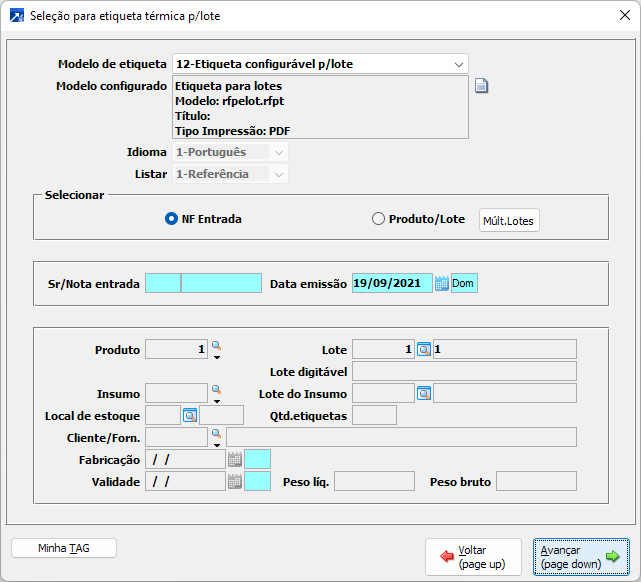Screen dimensions: 641x582
Task: Click the search magnifier next to Produto
Action: [x=216, y=347]
